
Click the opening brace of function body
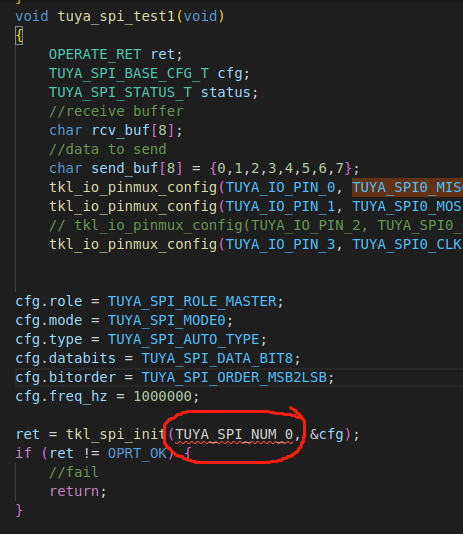coord(19,36)
